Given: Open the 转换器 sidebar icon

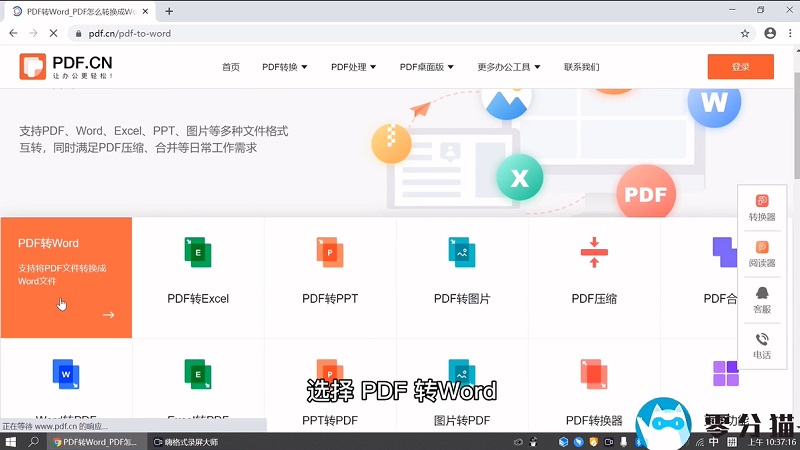Looking at the screenshot, I should tap(762, 202).
